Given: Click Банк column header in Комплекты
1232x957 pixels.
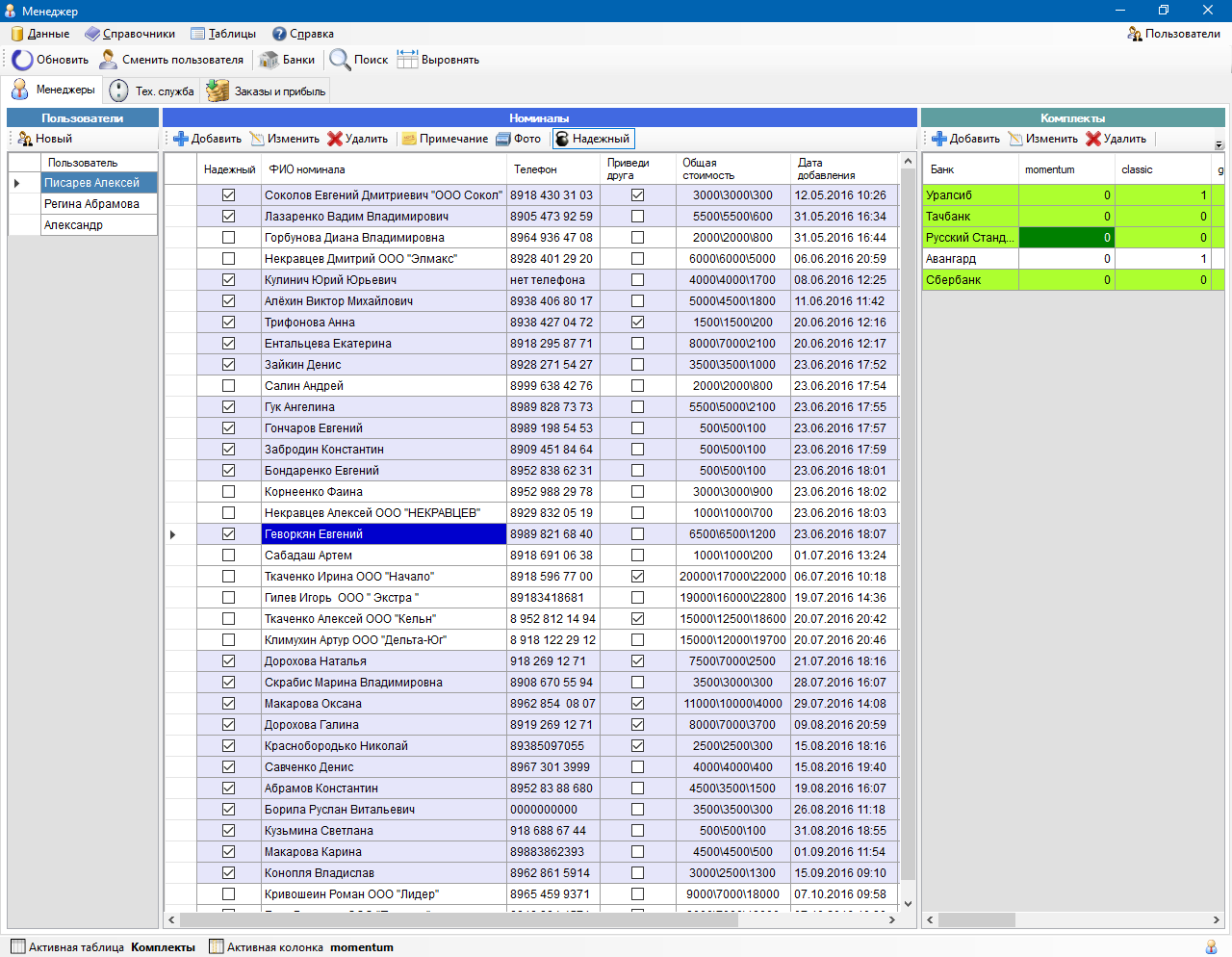Looking at the screenshot, I should coord(971,168).
